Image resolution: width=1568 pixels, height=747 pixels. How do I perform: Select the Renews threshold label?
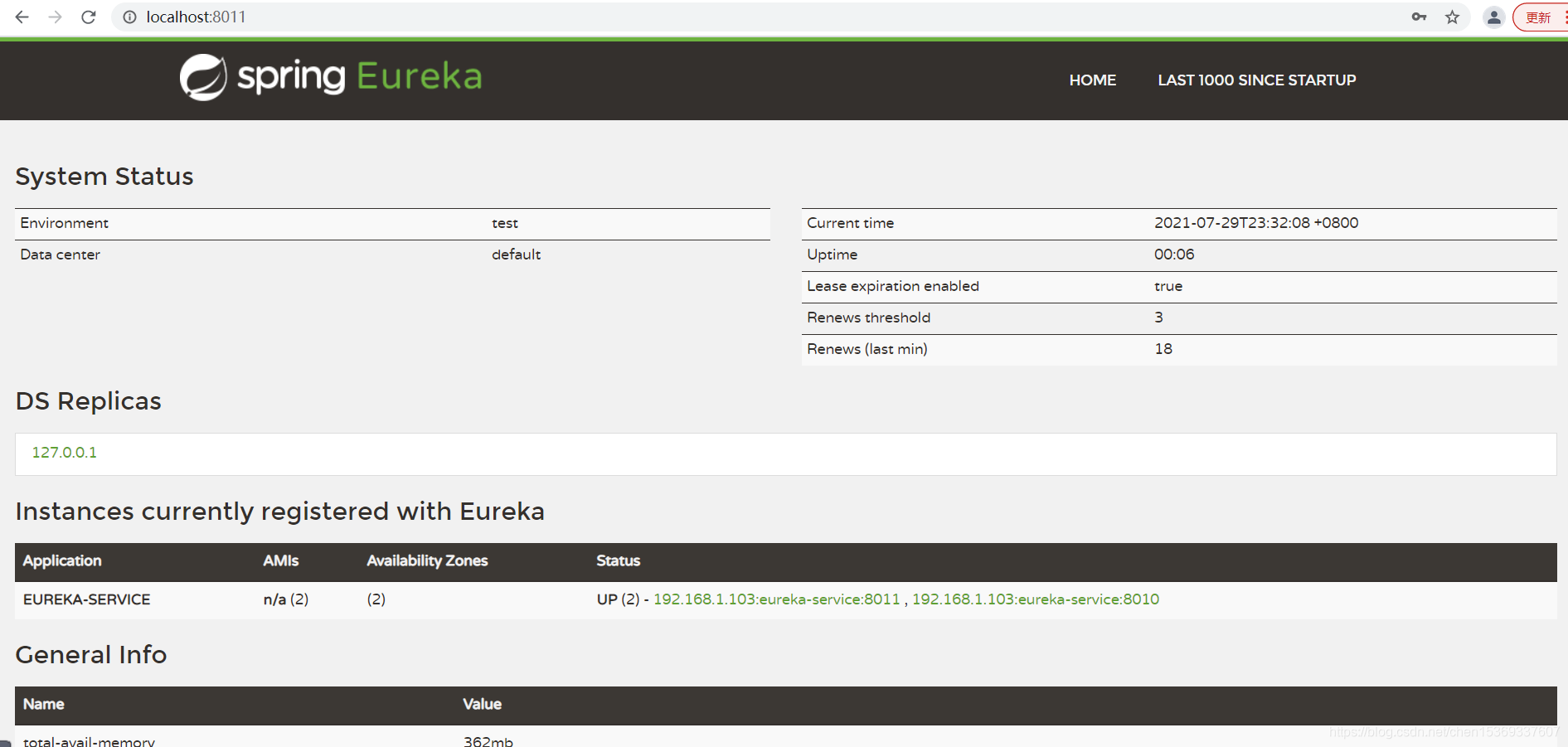coord(869,318)
